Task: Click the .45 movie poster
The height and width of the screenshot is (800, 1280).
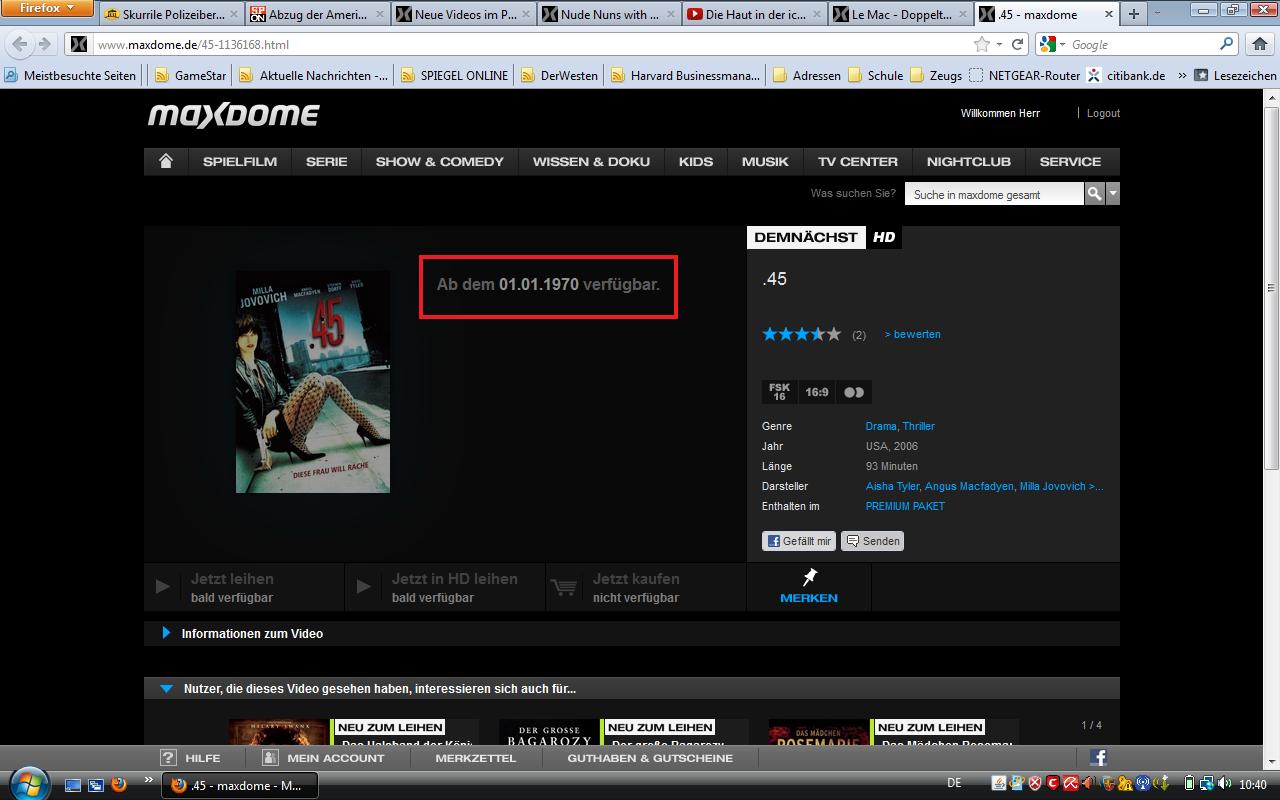Action: pyautogui.click(x=313, y=381)
